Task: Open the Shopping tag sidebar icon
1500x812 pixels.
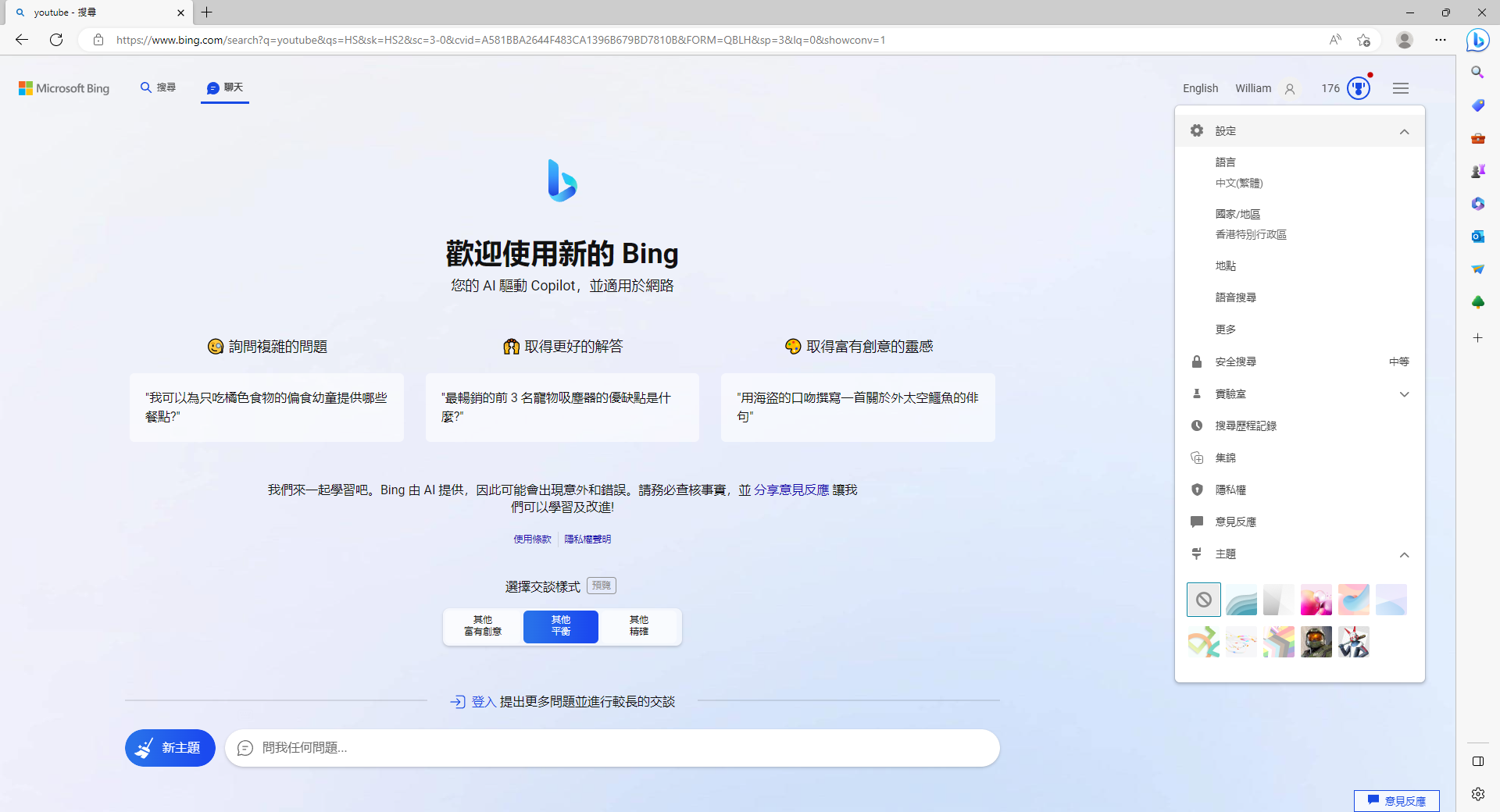Action: (1477, 105)
